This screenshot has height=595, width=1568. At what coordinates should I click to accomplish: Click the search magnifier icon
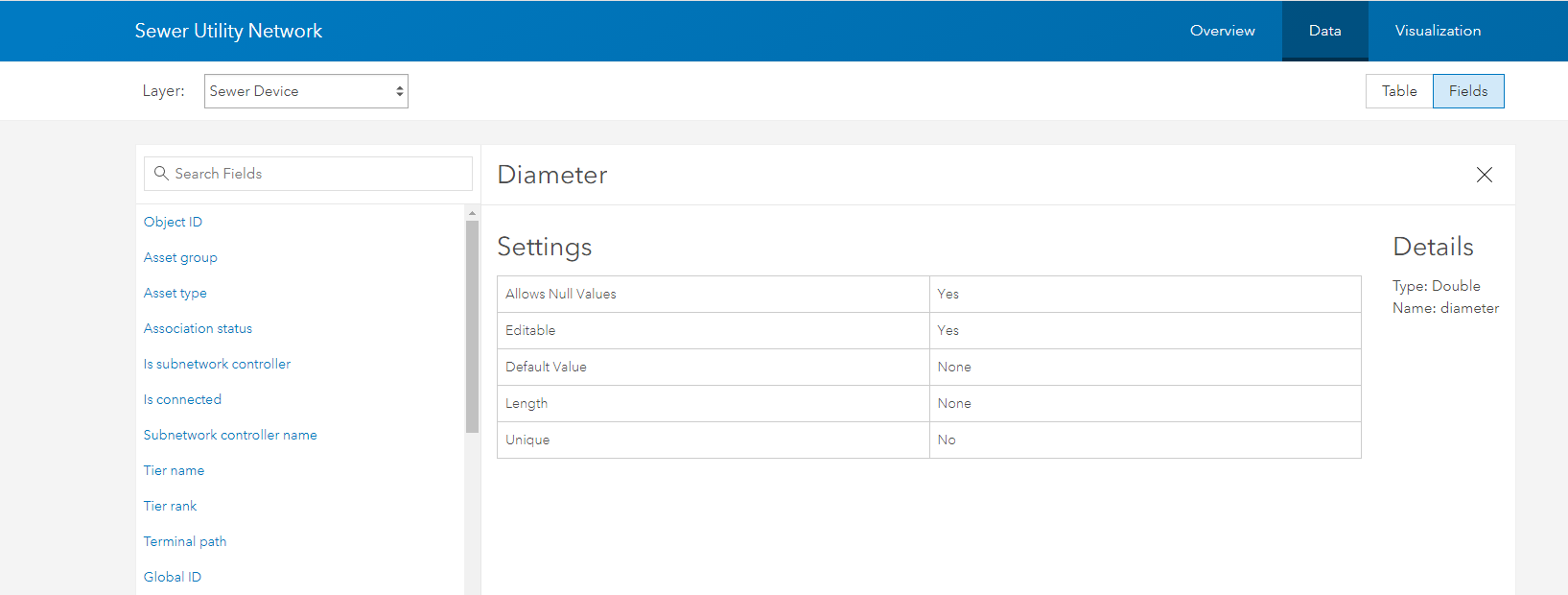tap(161, 174)
